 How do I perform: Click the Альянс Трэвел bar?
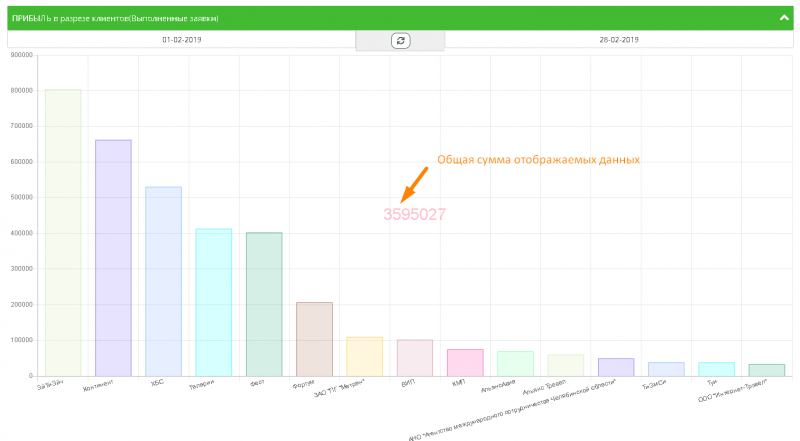[x=566, y=365]
